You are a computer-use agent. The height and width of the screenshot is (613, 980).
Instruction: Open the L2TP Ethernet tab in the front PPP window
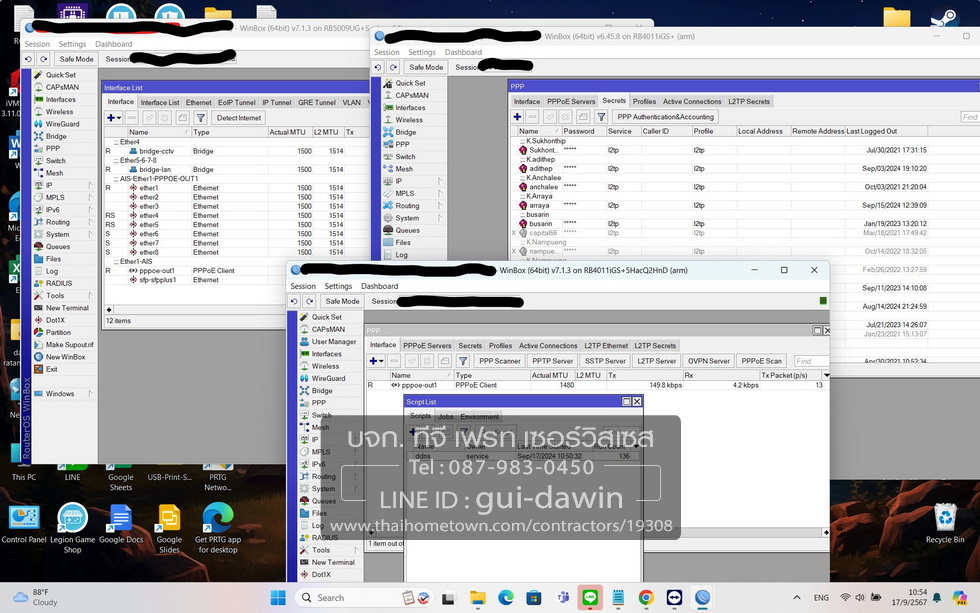606,346
